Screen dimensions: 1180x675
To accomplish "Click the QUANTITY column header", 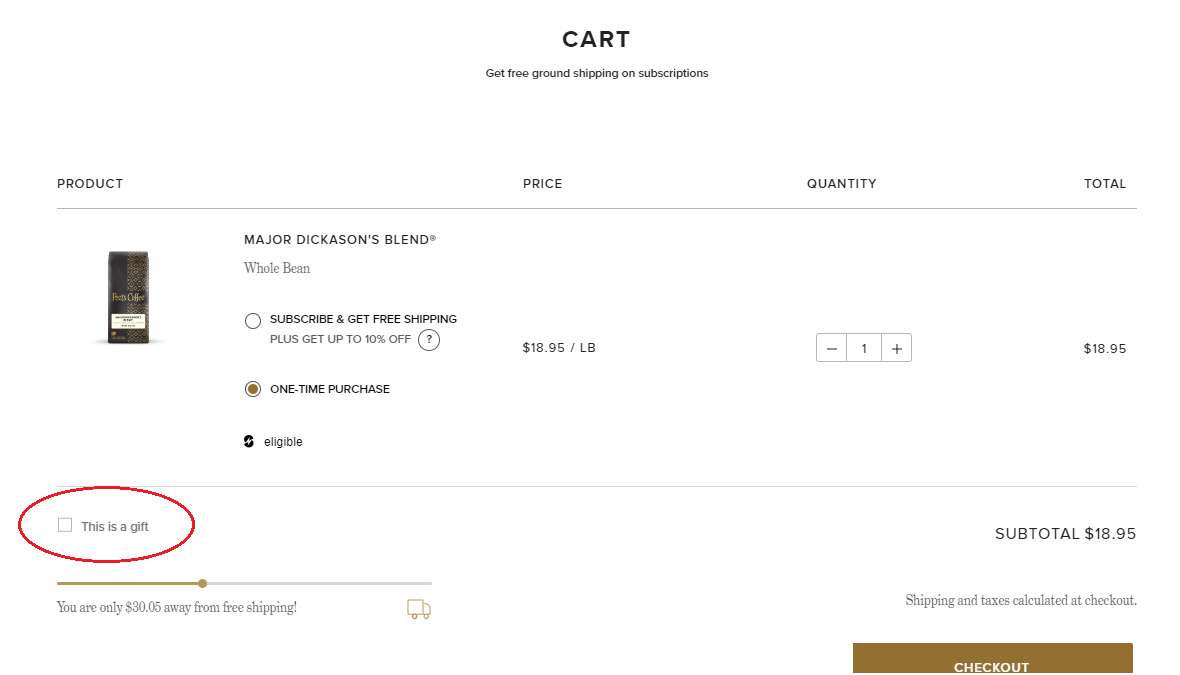I will pyautogui.click(x=842, y=184).
